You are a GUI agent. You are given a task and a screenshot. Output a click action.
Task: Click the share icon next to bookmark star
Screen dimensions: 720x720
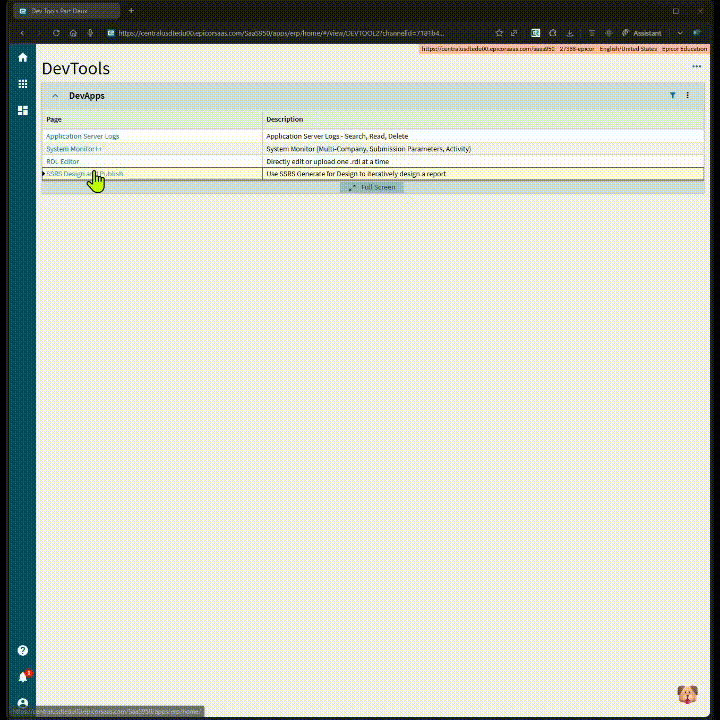pyautogui.click(x=514, y=33)
